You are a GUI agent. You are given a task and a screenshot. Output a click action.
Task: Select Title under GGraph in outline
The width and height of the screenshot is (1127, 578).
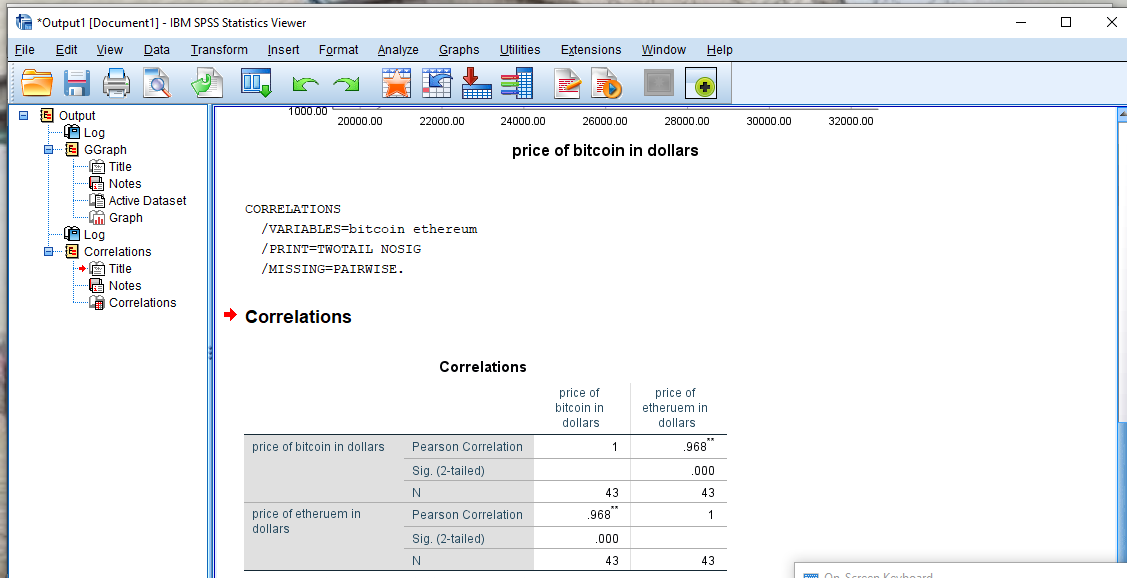(x=120, y=167)
